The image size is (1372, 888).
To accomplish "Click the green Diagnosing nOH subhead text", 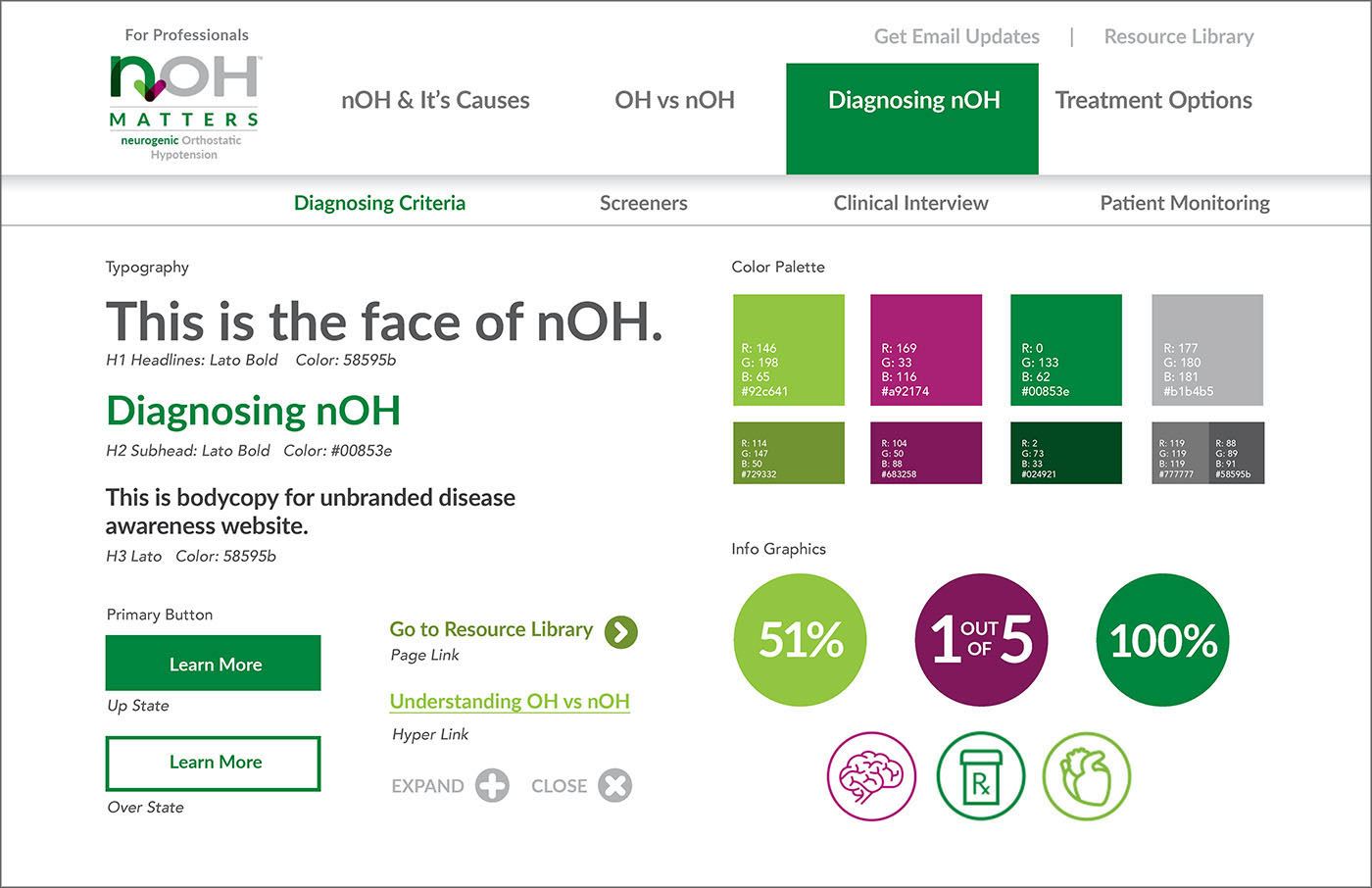I will pyautogui.click(x=253, y=411).
